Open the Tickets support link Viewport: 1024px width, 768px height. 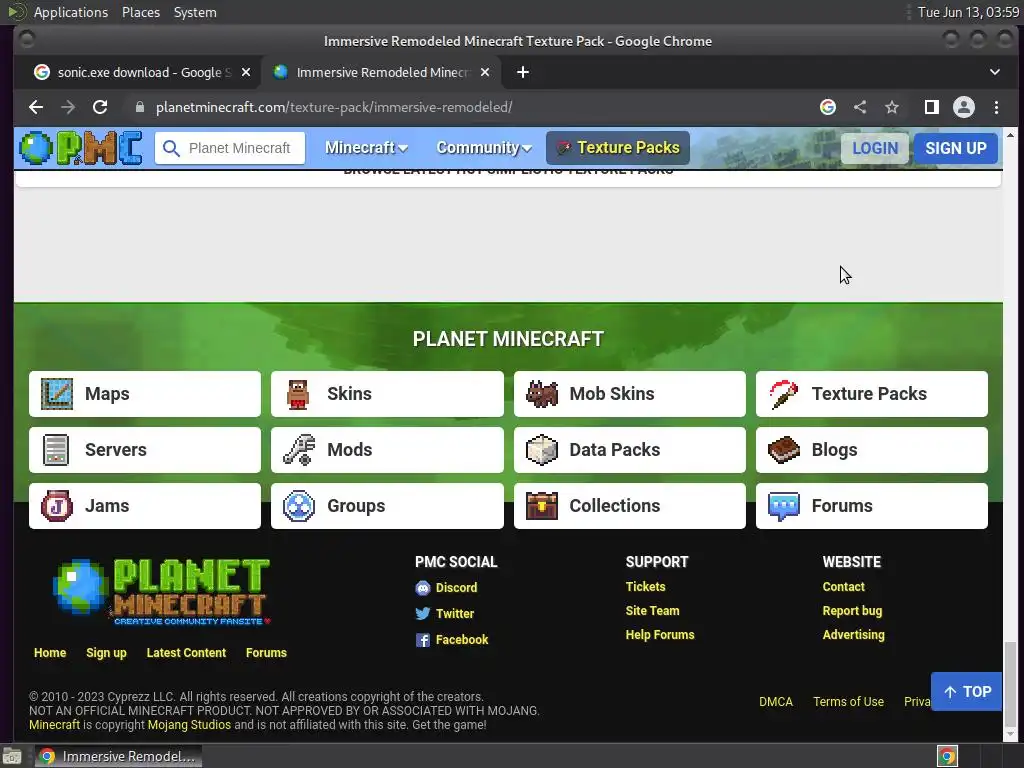(x=645, y=587)
